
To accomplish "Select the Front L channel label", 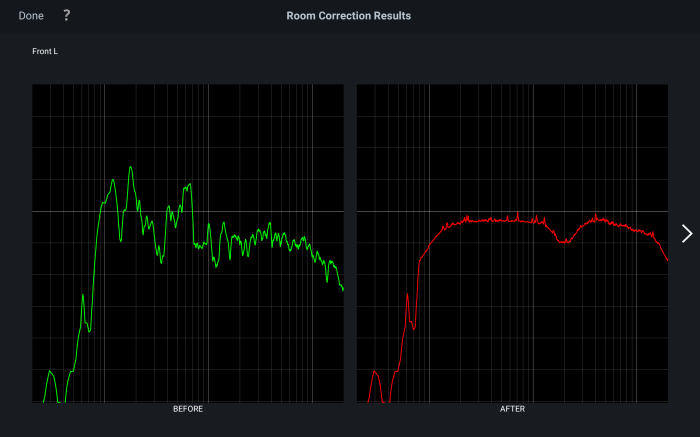I will [x=45, y=51].
